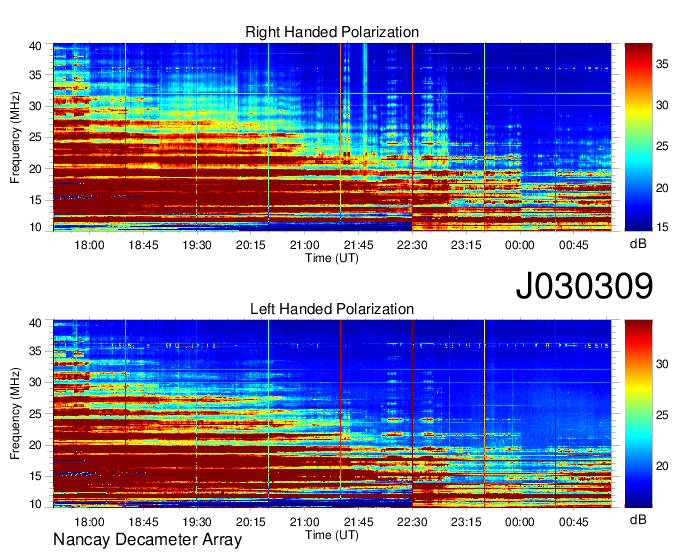Click "30" on the Right Handed frequency axis
Viewport: 680px width, 552px height.
[35, 106]
